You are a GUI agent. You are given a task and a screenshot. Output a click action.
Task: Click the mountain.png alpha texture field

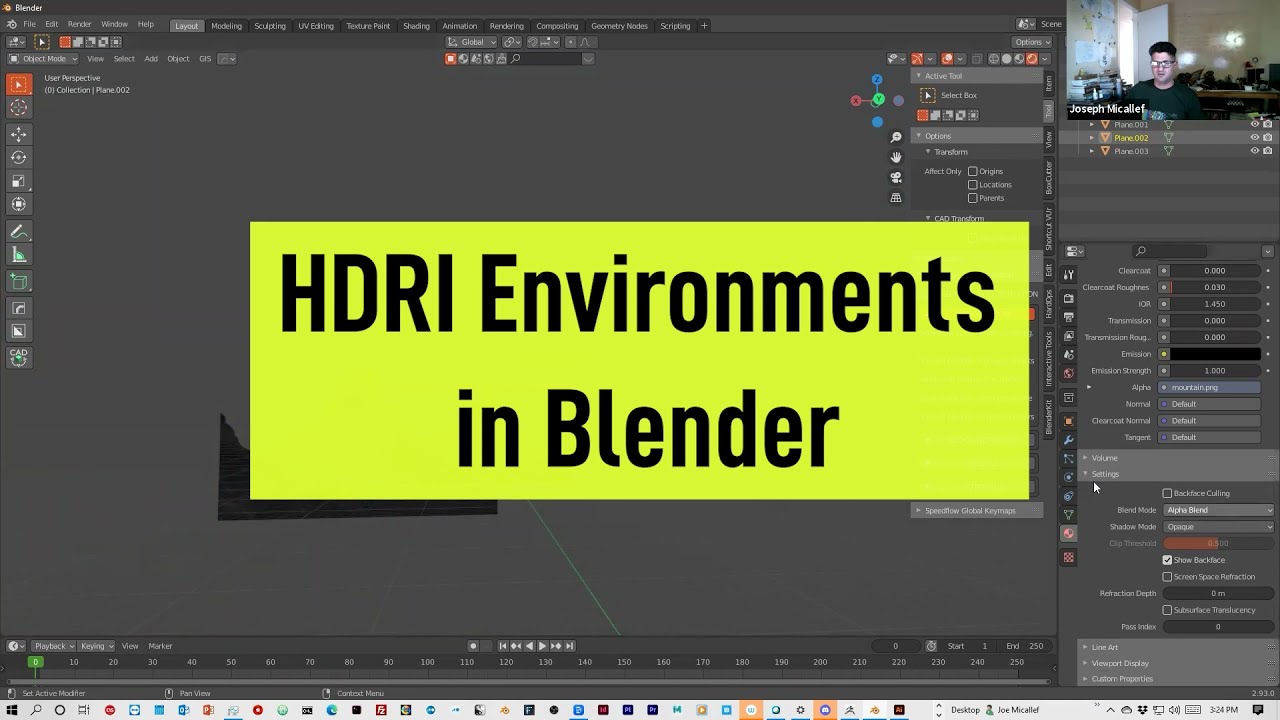(x=1209, y=387)
